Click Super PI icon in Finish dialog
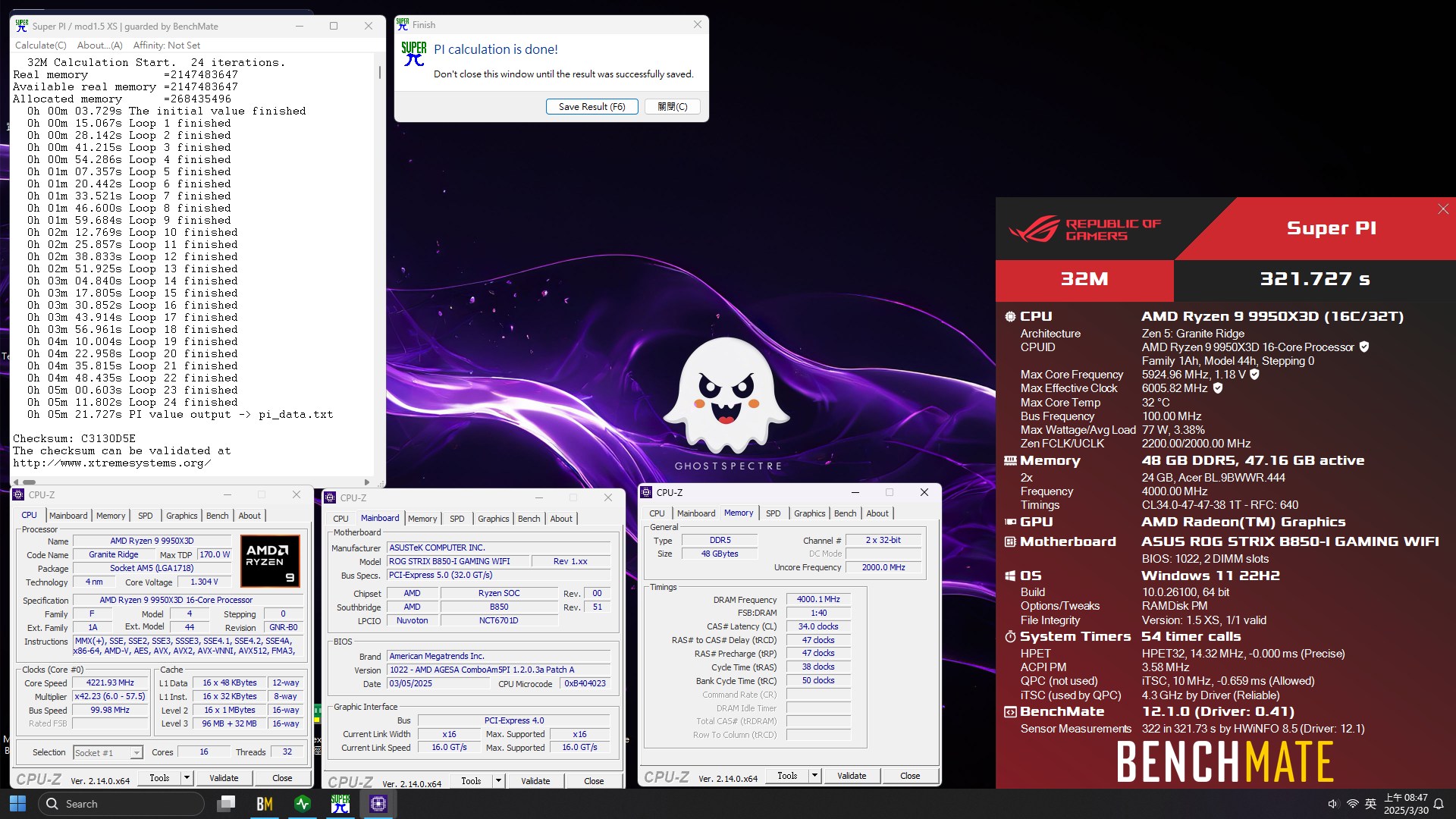The height and width of the screenshot is (819, 1456). (414, 54)
